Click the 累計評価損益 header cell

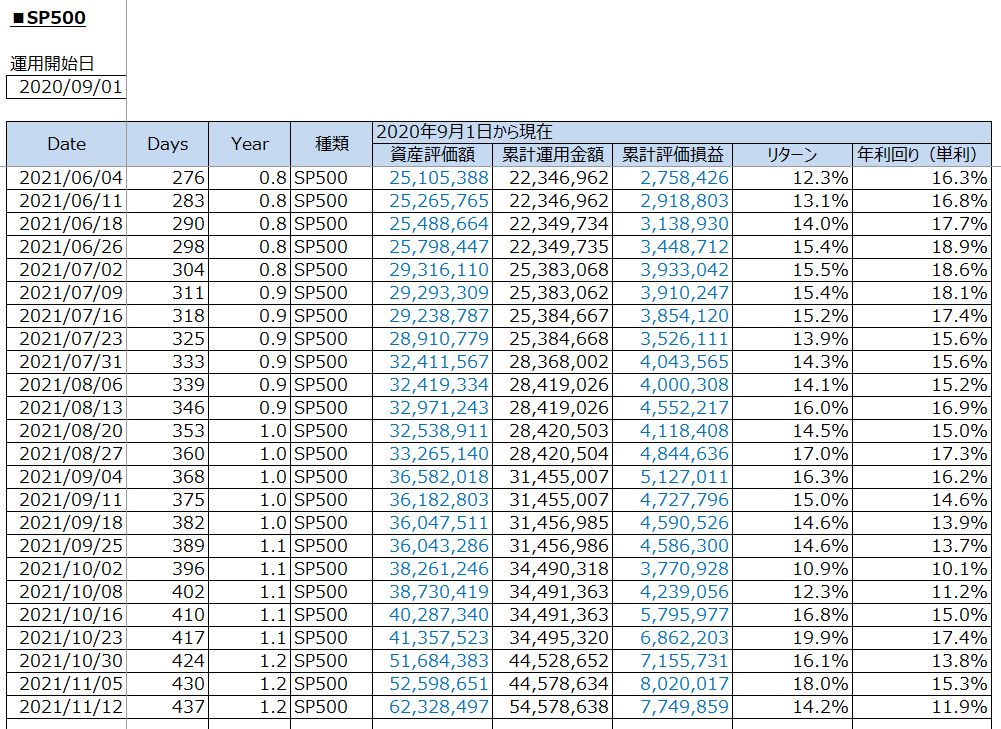(x=672, y=155)
